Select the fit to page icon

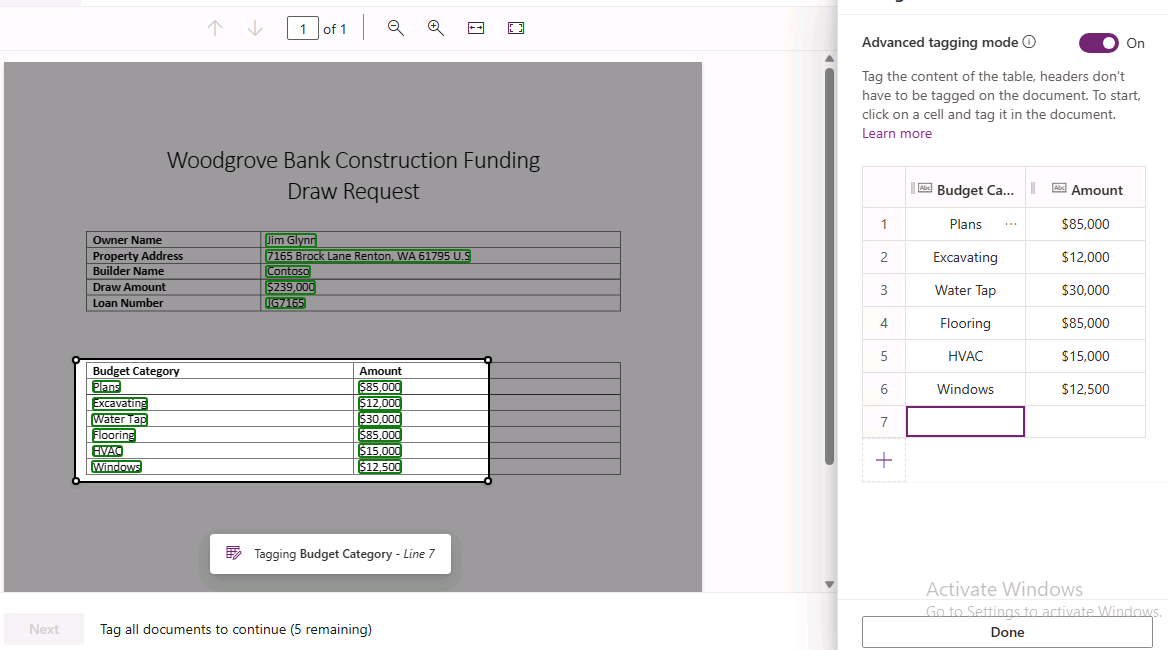[x=516, y=28]
